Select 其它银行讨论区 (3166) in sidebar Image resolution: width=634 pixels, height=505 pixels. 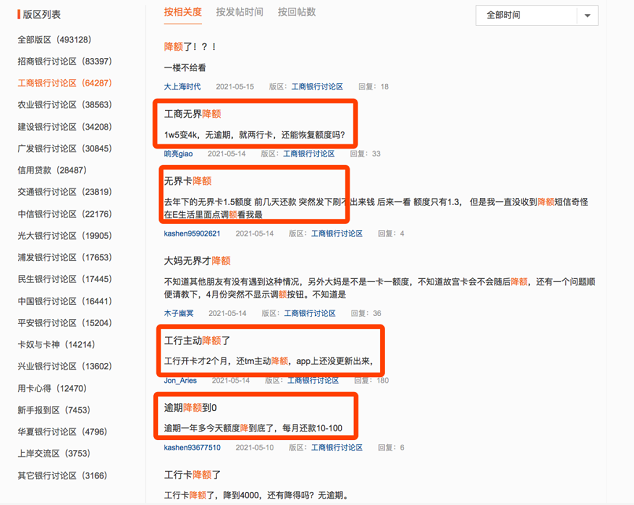coord(62,475)
